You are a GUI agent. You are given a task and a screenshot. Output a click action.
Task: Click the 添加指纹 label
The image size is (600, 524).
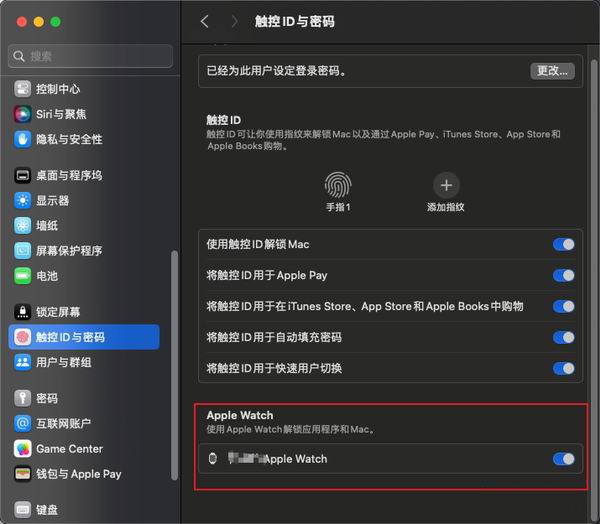click(446, 207)
